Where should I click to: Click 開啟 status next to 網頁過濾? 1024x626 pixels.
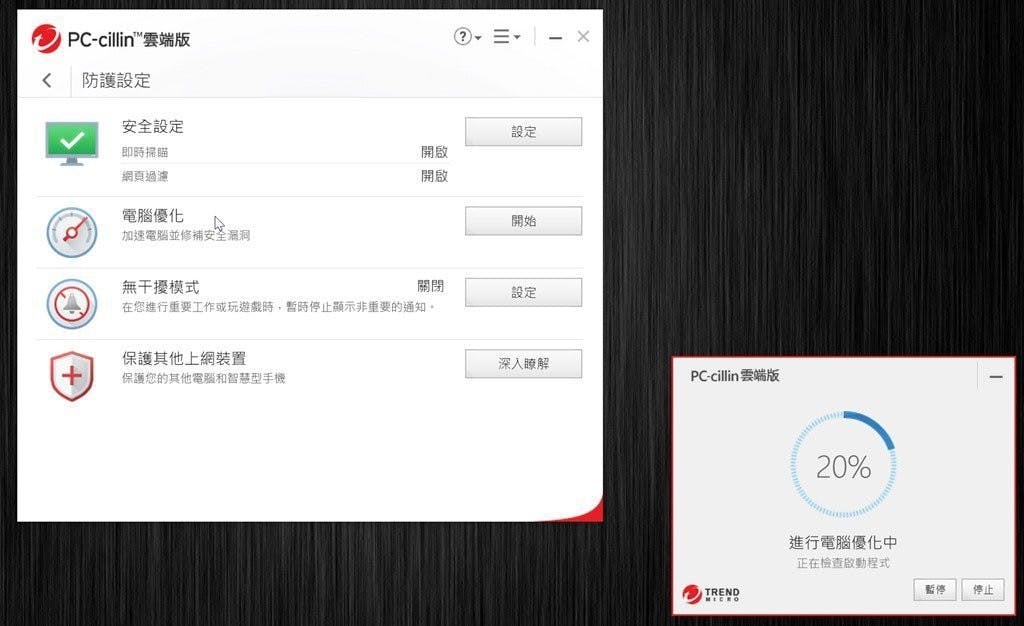[x=434, y=176]
